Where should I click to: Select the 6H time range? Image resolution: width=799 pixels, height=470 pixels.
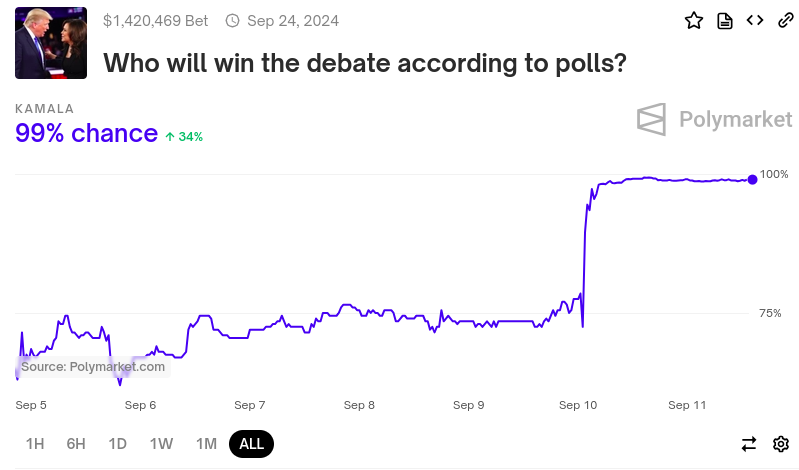[x=76, y=444]
